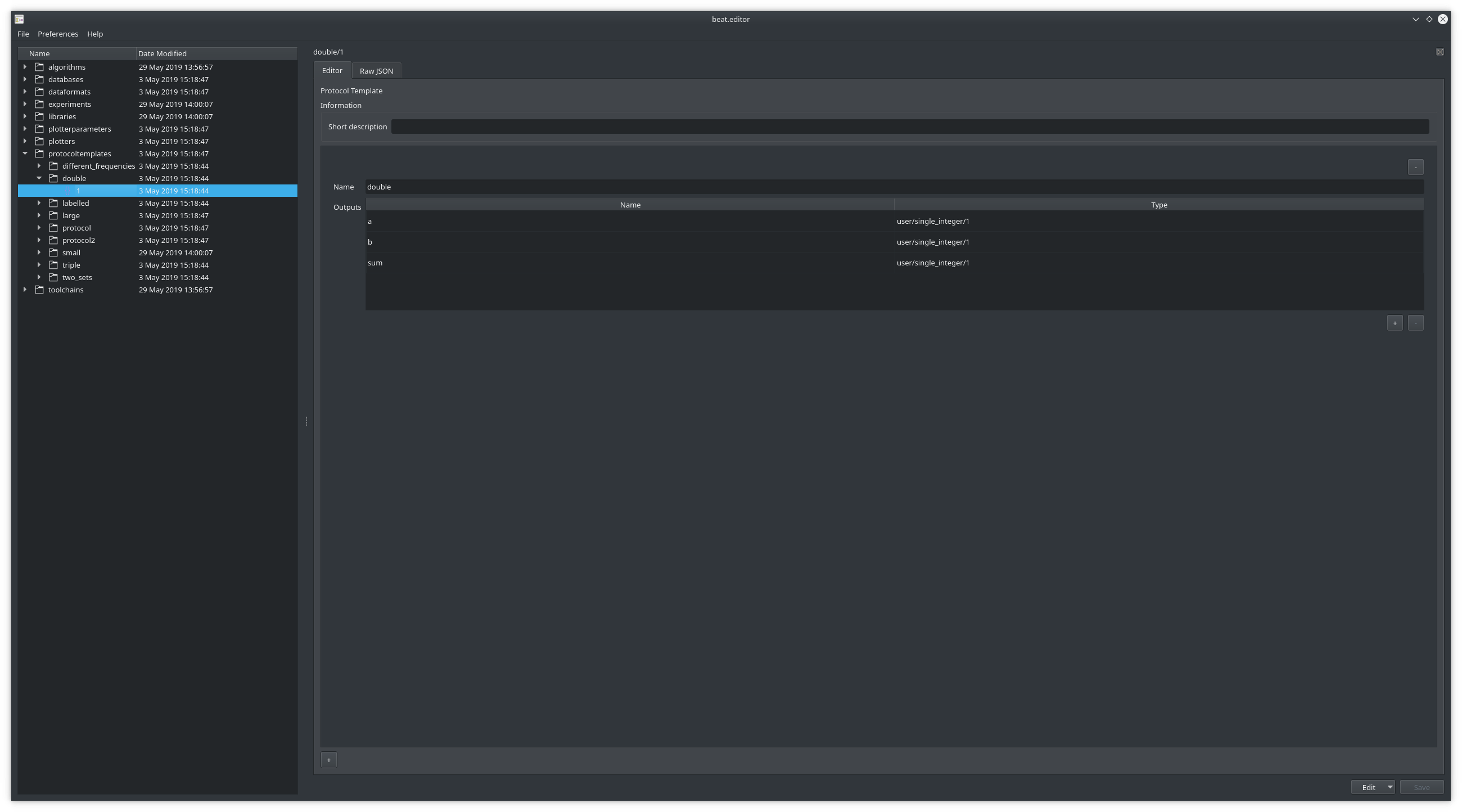
Task: Open the File menu
Action: coord(23,34)
